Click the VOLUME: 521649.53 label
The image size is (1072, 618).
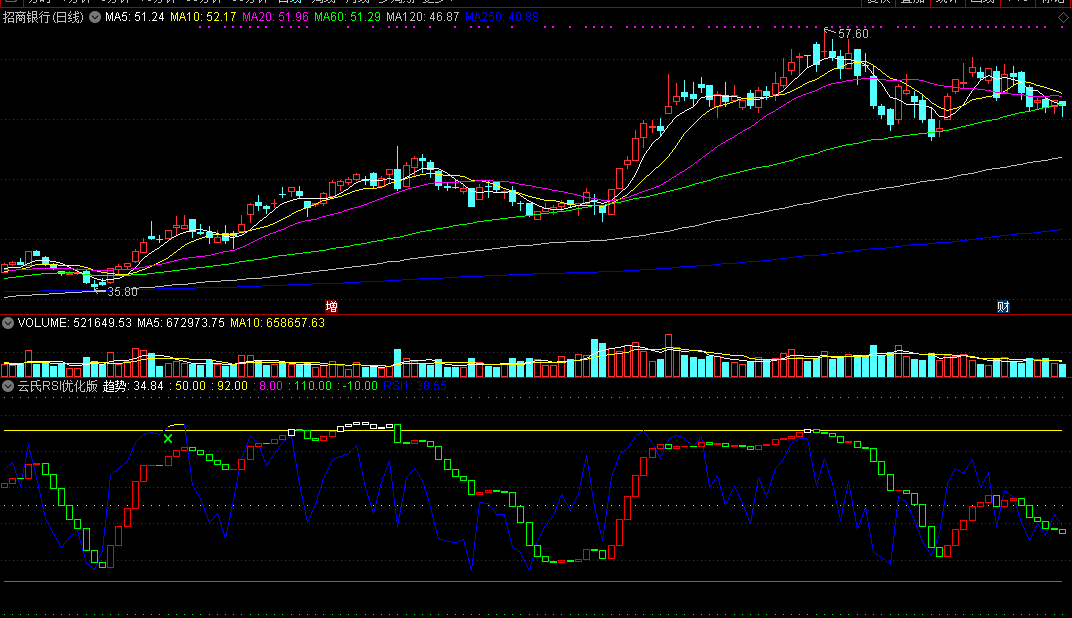click(x=75, y=323)
